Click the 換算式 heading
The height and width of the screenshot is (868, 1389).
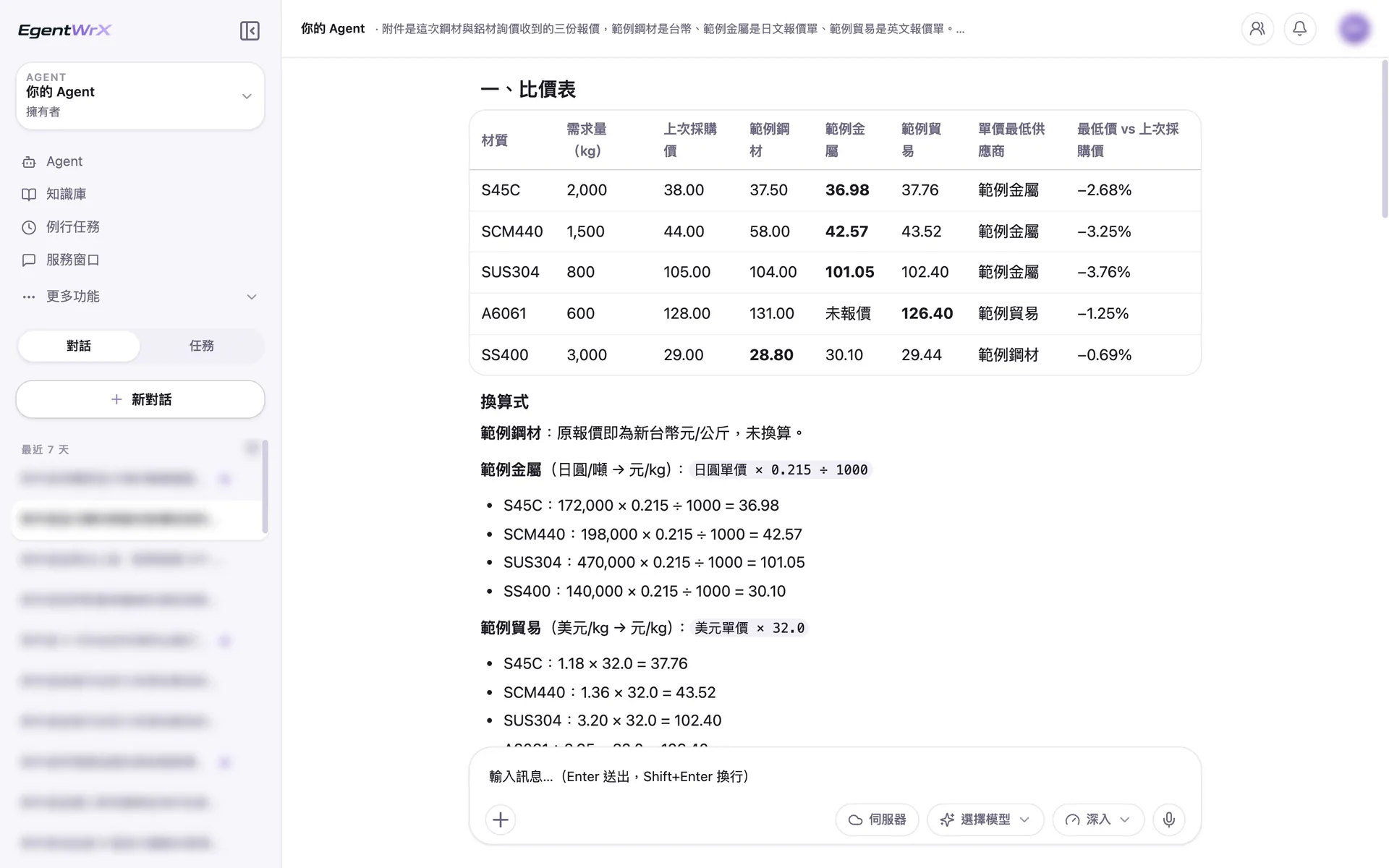[504, 401]
